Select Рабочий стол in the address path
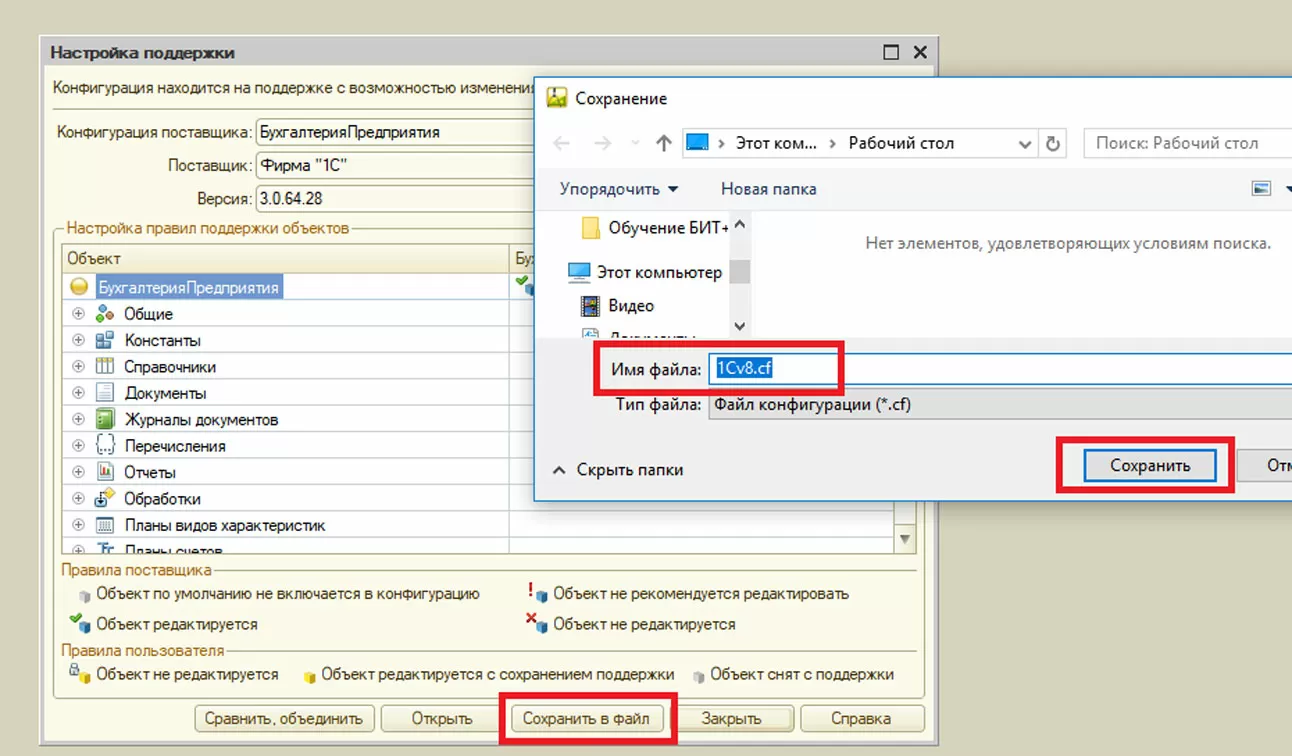 point(901,143)
